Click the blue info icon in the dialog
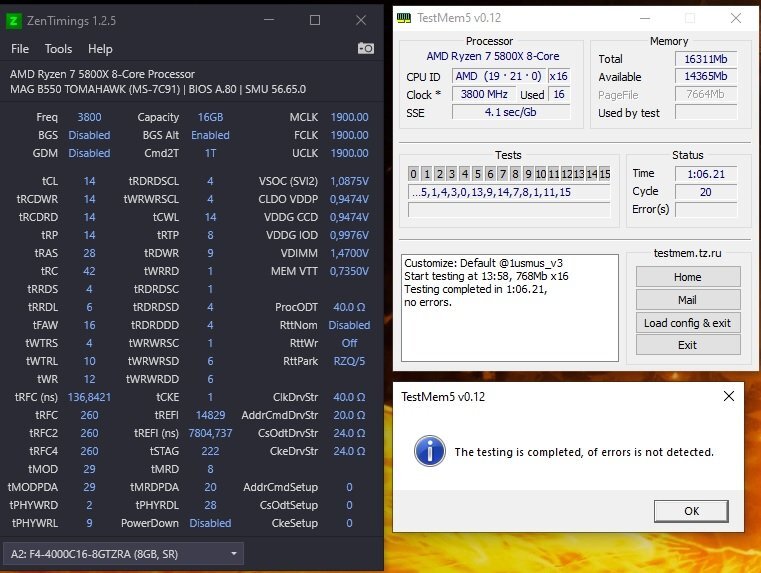This screenshot has width=761, height=573. (x=430, y=451)
